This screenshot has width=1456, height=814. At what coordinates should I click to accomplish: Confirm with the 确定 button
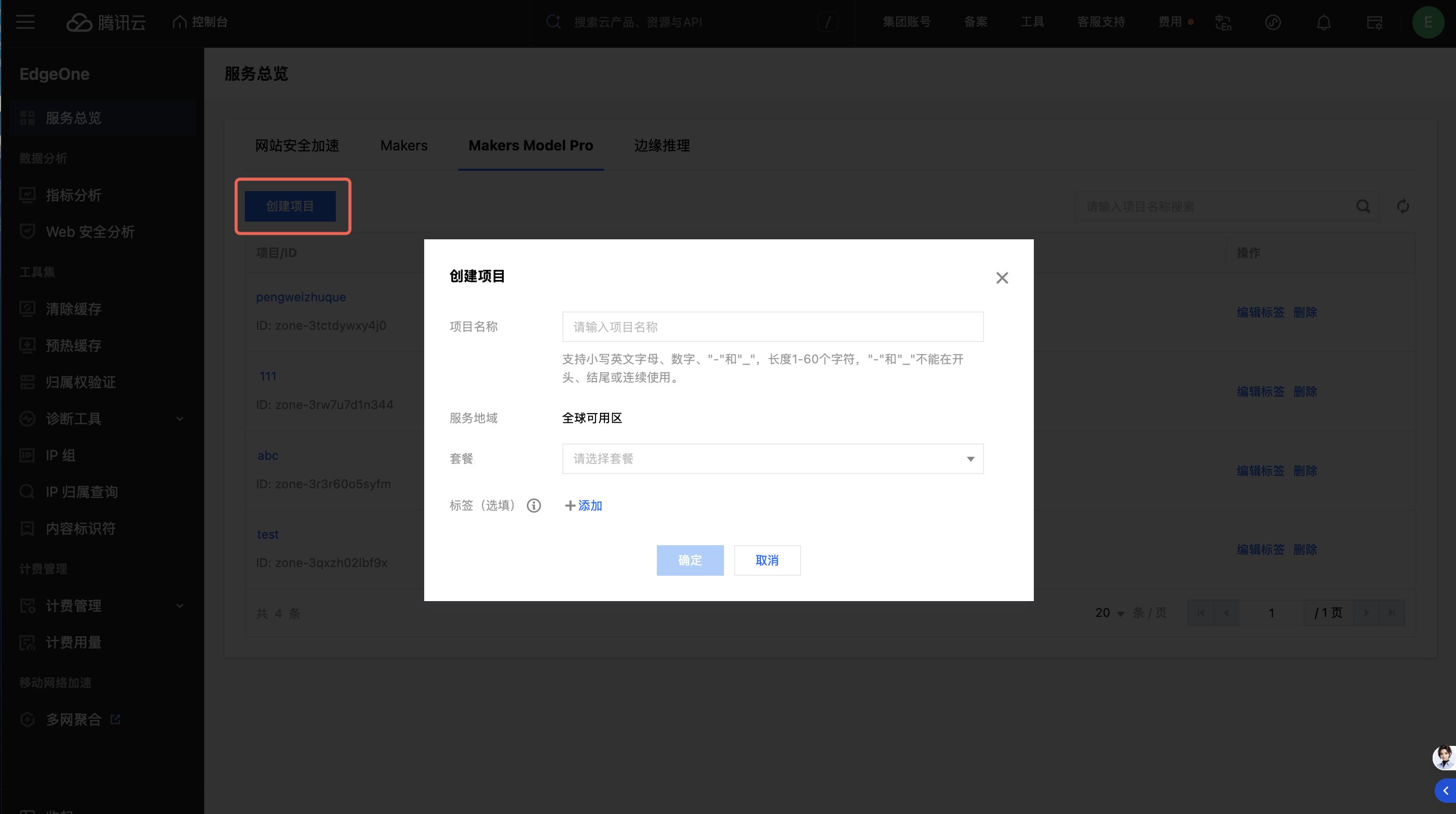click(x=690, y=560)
